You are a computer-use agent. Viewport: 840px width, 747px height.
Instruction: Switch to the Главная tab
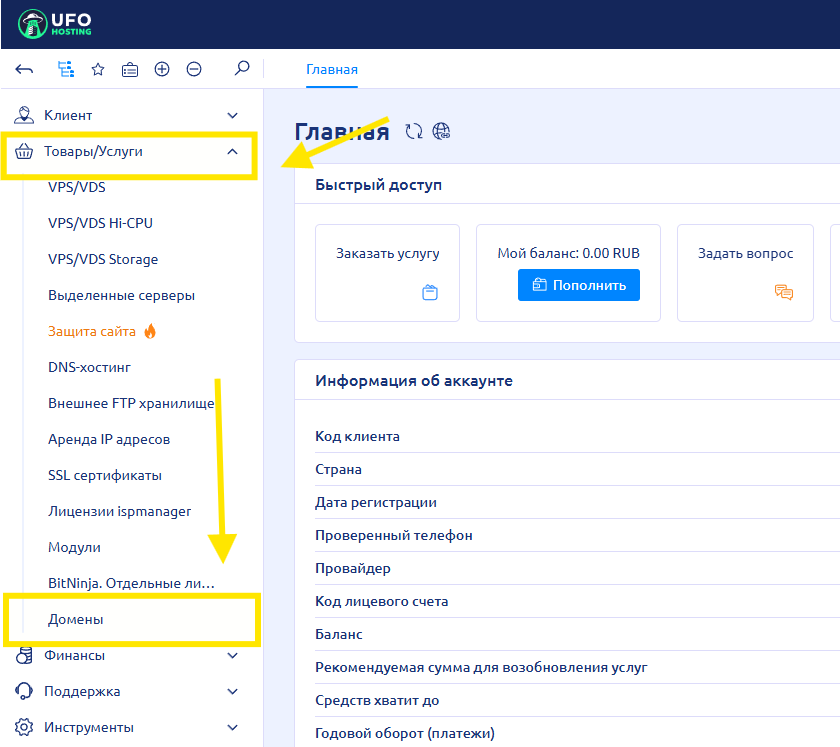(x=332, y=70)
